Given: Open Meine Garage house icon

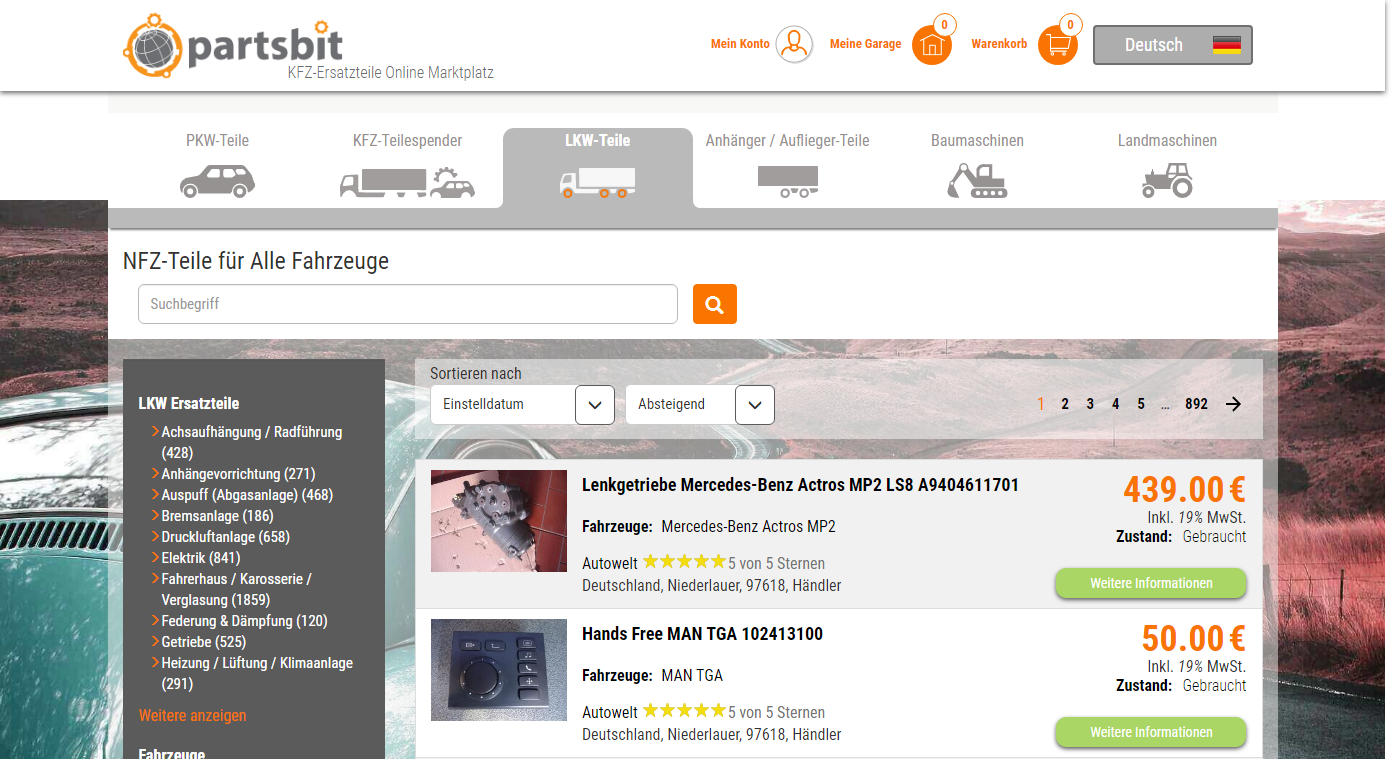Looking at the screenshot, I should tap(932, 45).
